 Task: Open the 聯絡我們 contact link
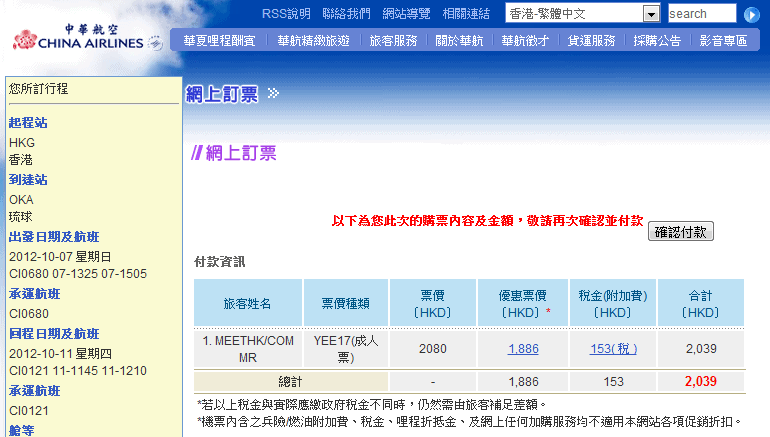click(346, 14)
